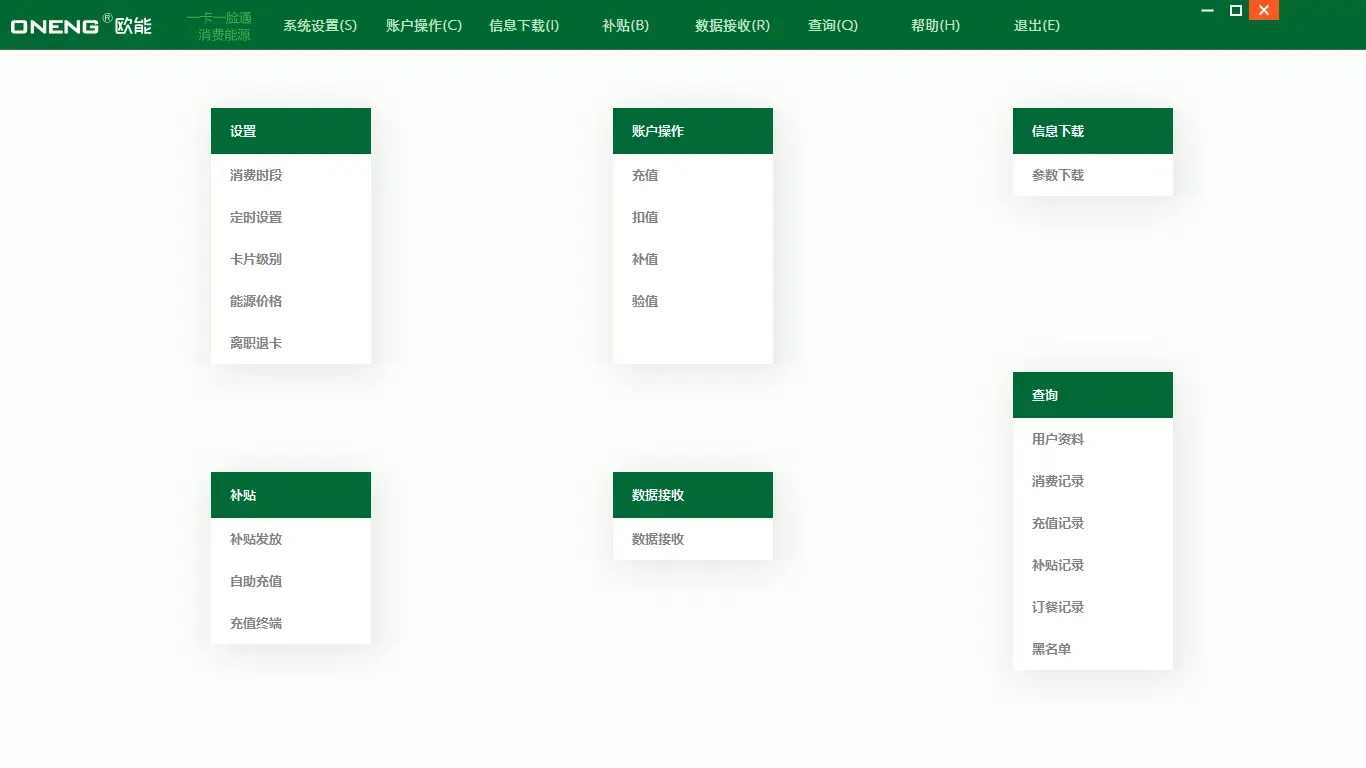Select 充值 under 账户操作

(x=645, y=174)
